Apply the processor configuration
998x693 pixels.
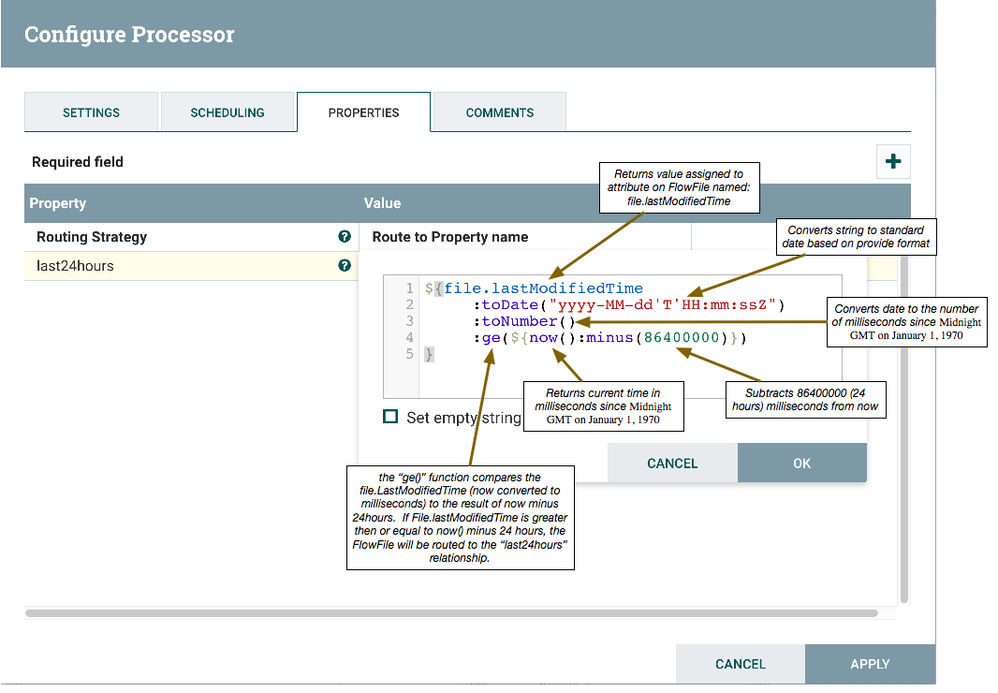870,664
